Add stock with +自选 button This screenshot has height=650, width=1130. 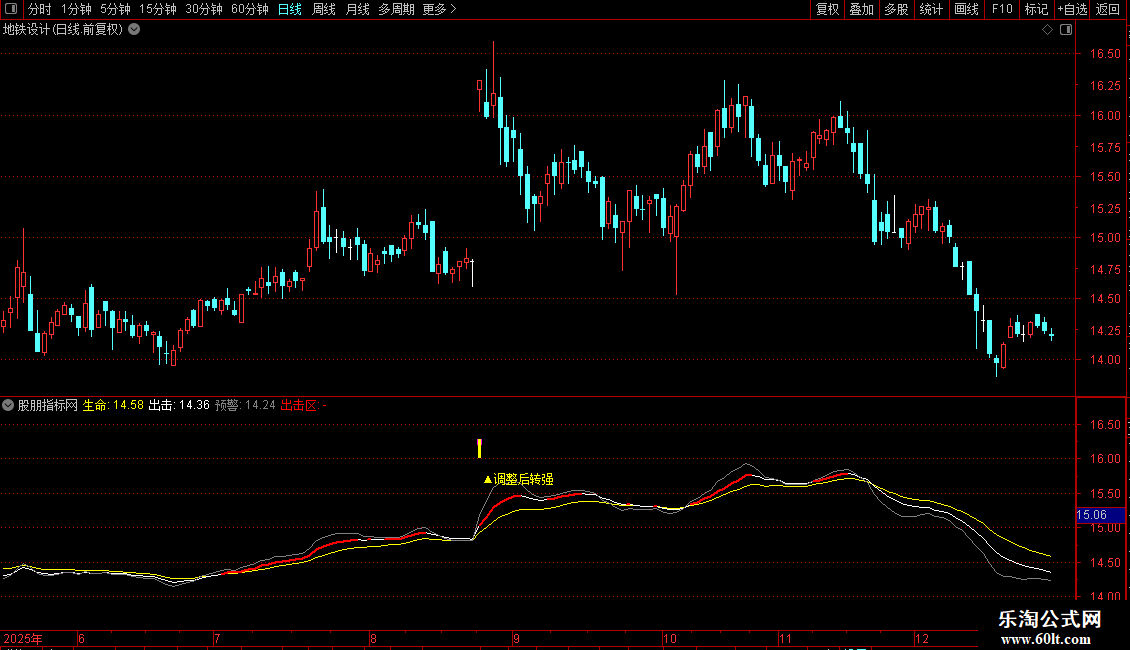click(1072, 9)
